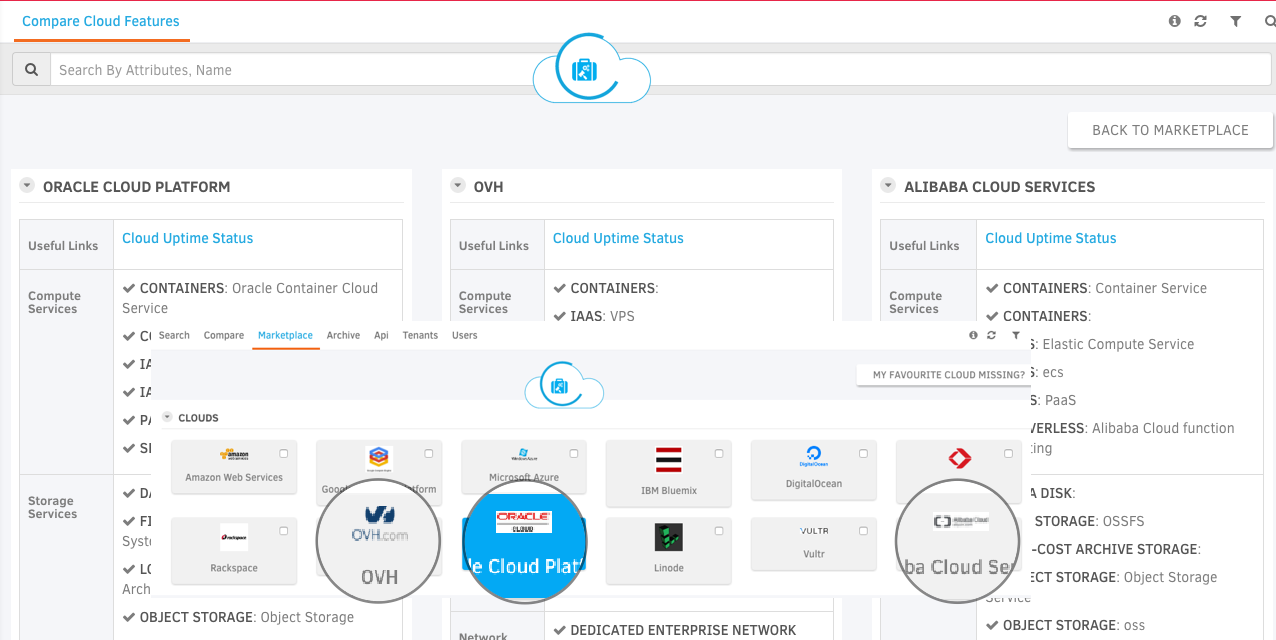Open the Tenants tab in inset
The image size is (1276, 640).
click(x=420, y=336)
